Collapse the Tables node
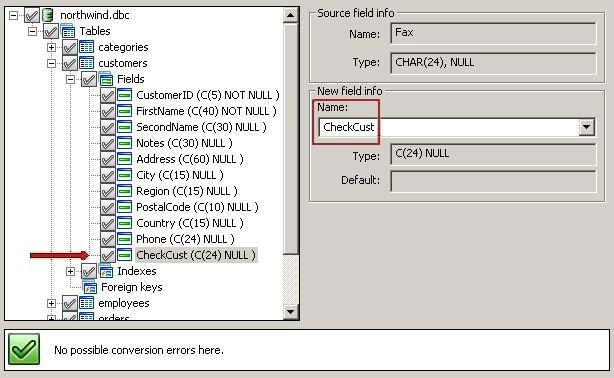Screen dimensions: 614x378 click(x=33, y=31)
